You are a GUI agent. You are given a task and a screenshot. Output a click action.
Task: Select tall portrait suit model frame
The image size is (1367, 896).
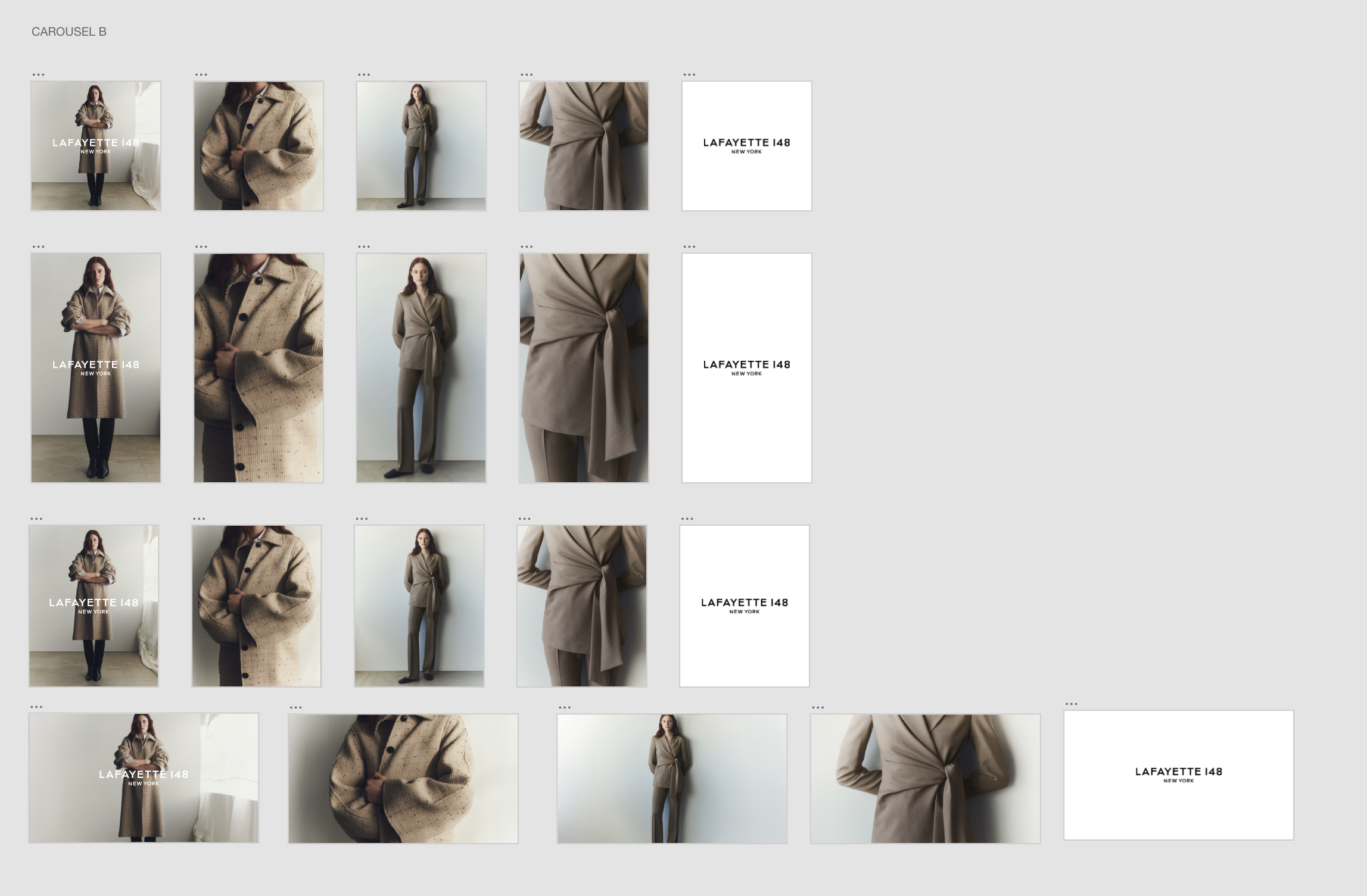421,368
